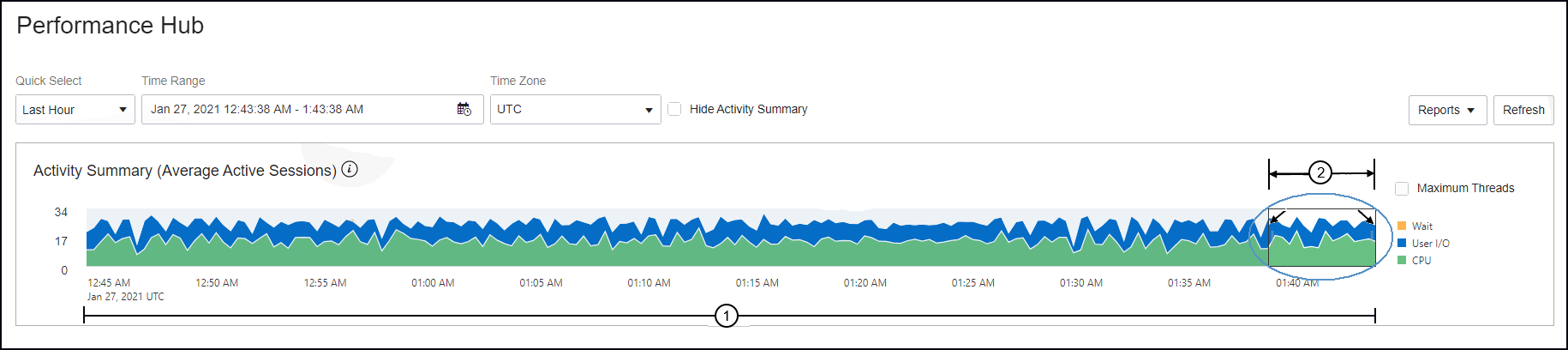Screen dimensions: 1568x350
Task: Click the highlighted time slider selection box
Action: coord(1321,238)
